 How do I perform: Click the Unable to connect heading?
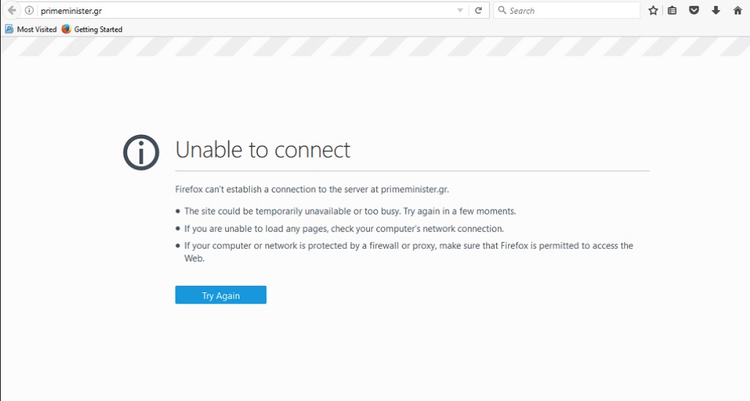[263, 150]
